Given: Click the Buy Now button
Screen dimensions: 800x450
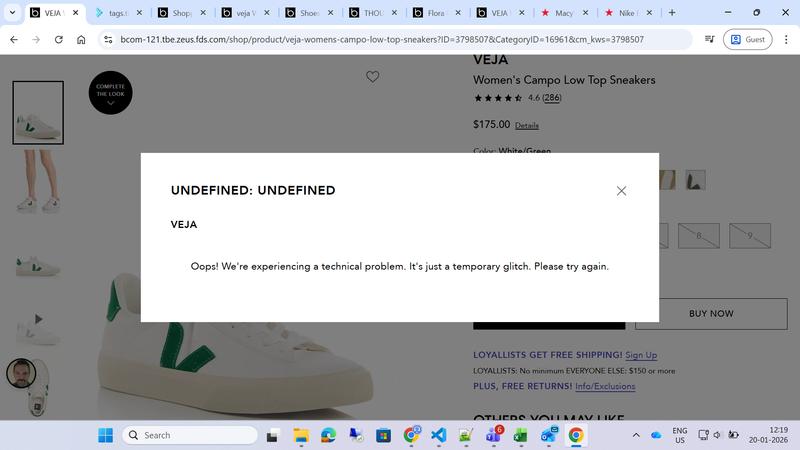Looking at the screenshot, I should [711, 314].
